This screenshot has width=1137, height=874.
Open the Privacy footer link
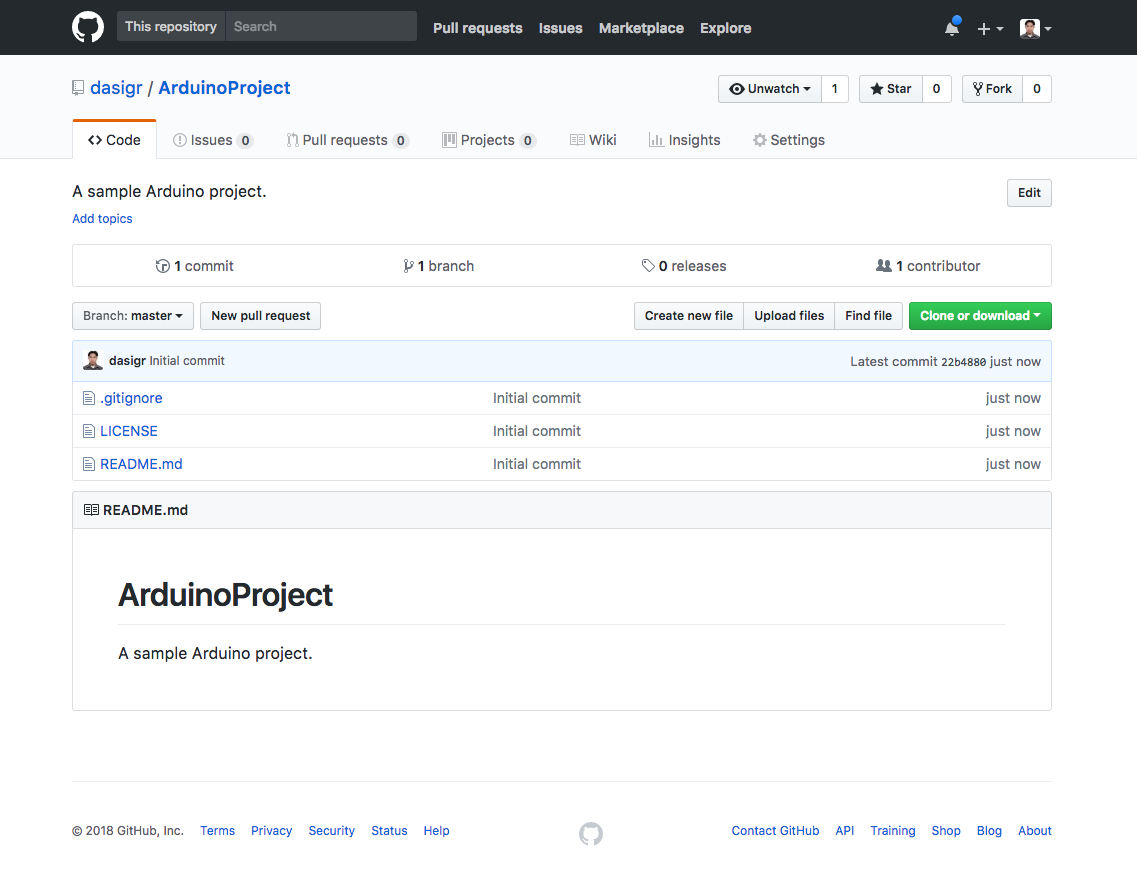click(271, 831)
